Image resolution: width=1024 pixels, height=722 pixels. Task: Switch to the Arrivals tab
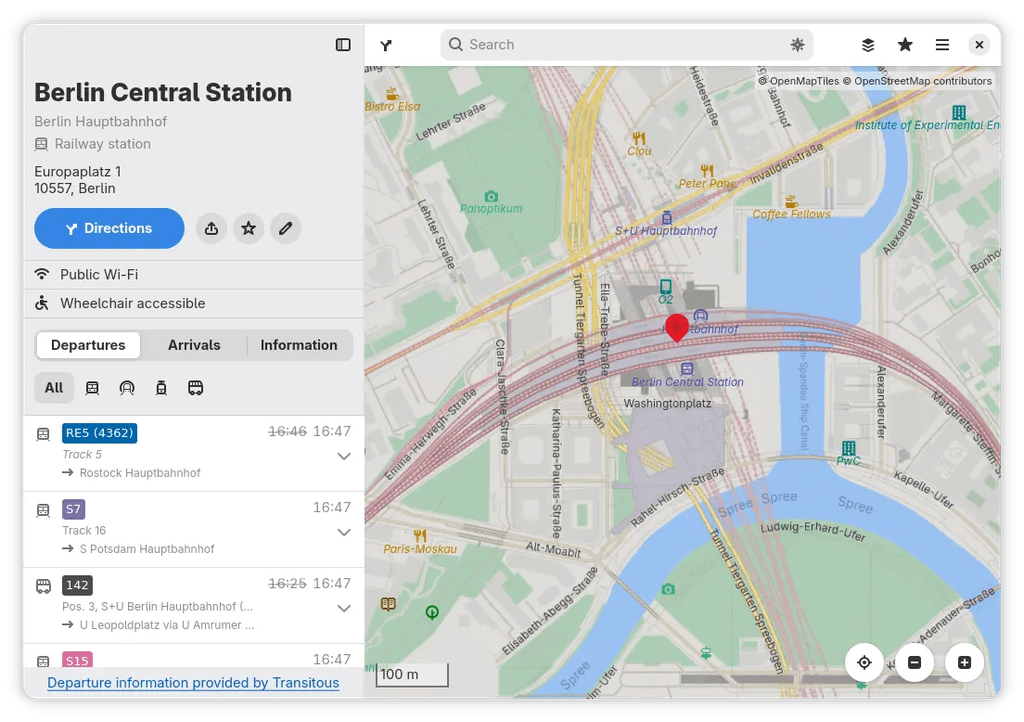194,345
